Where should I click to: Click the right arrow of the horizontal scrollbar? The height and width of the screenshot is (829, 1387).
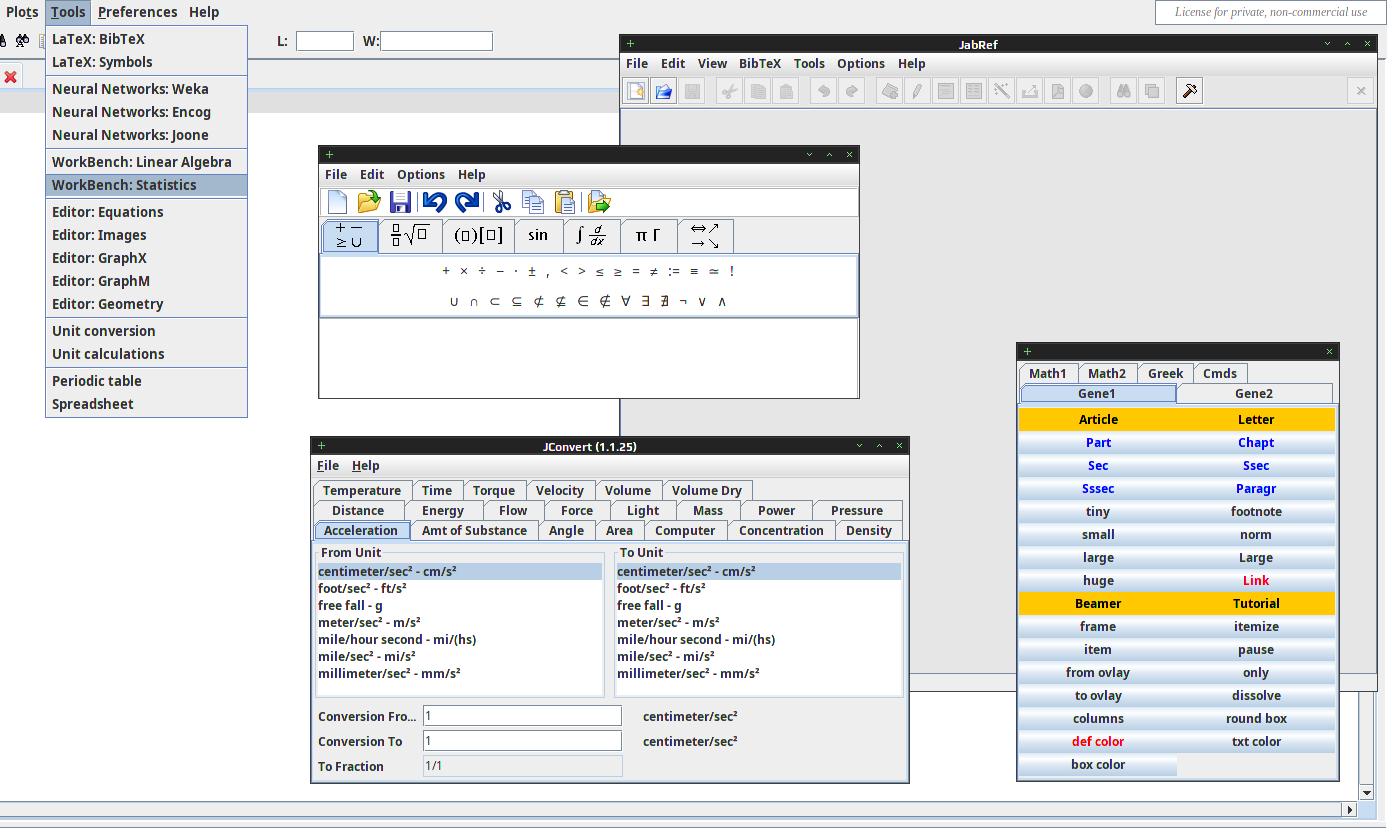pyautogui.click(x=1349, y=810)
